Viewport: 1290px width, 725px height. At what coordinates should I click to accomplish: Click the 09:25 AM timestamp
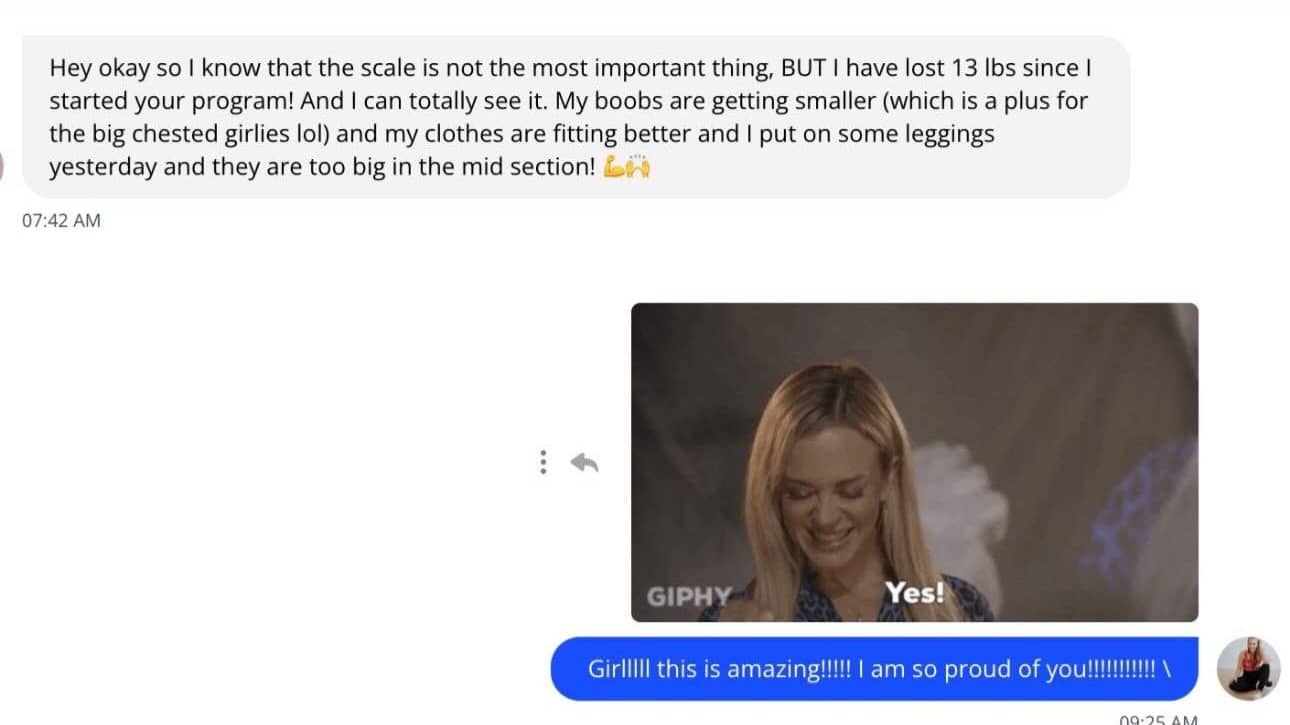click(1158, 719)
